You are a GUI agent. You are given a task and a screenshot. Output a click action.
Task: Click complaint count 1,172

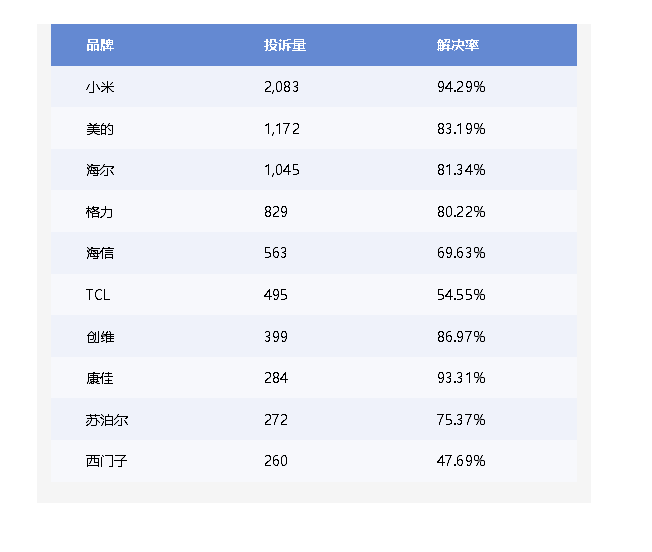point(282,129)
